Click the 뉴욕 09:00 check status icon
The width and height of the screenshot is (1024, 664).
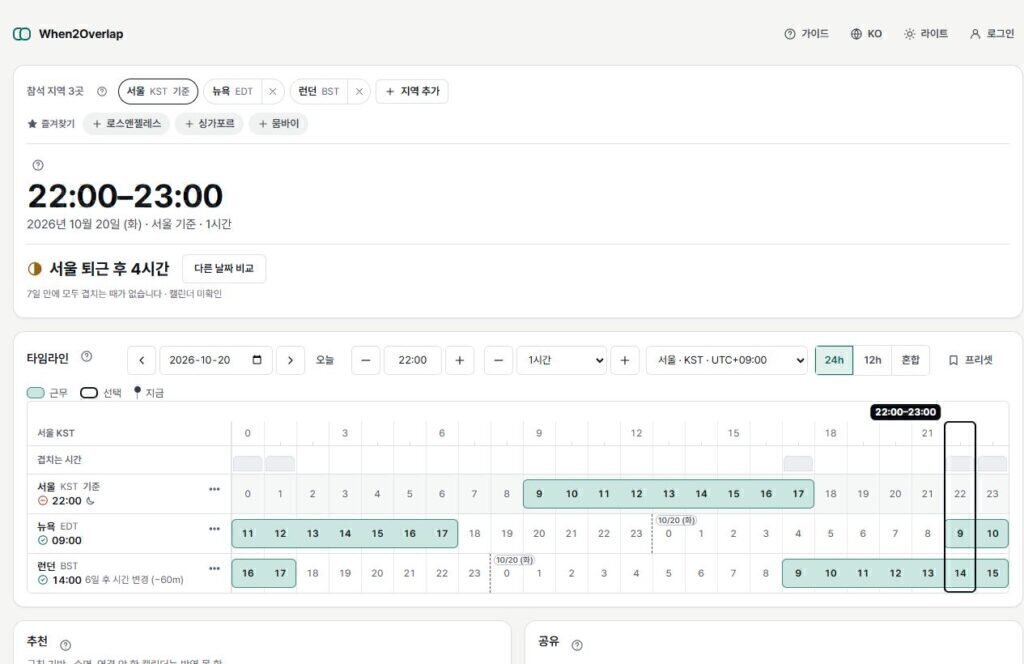tap(42, 541)
